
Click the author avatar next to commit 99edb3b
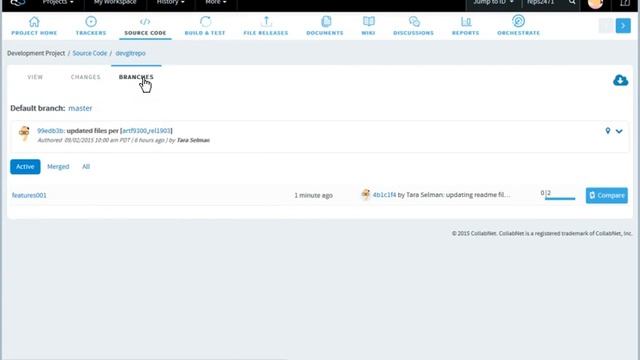[x=24, y=133]
